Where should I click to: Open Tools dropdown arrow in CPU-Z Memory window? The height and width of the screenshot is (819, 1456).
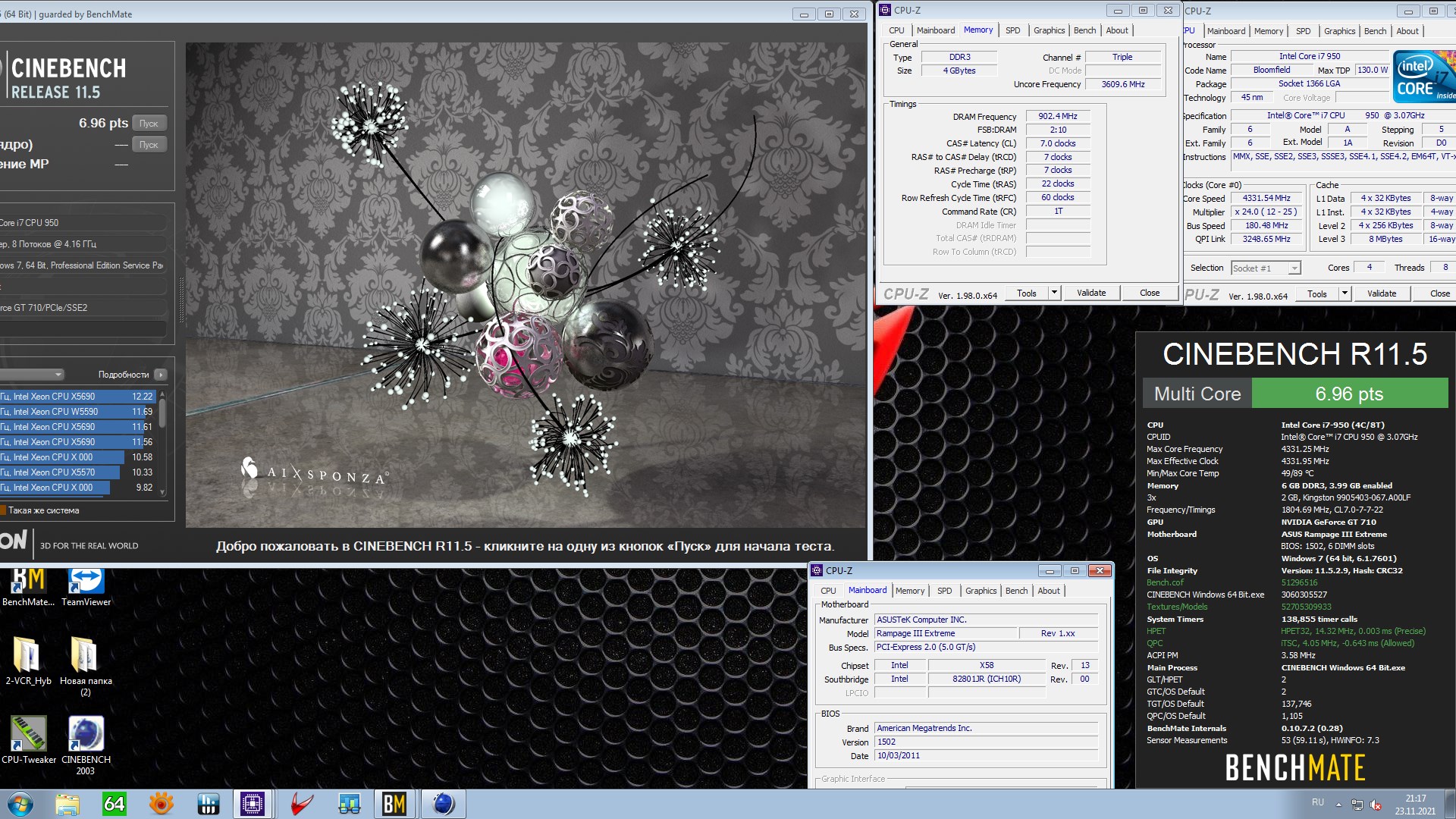pos(1053,293)
